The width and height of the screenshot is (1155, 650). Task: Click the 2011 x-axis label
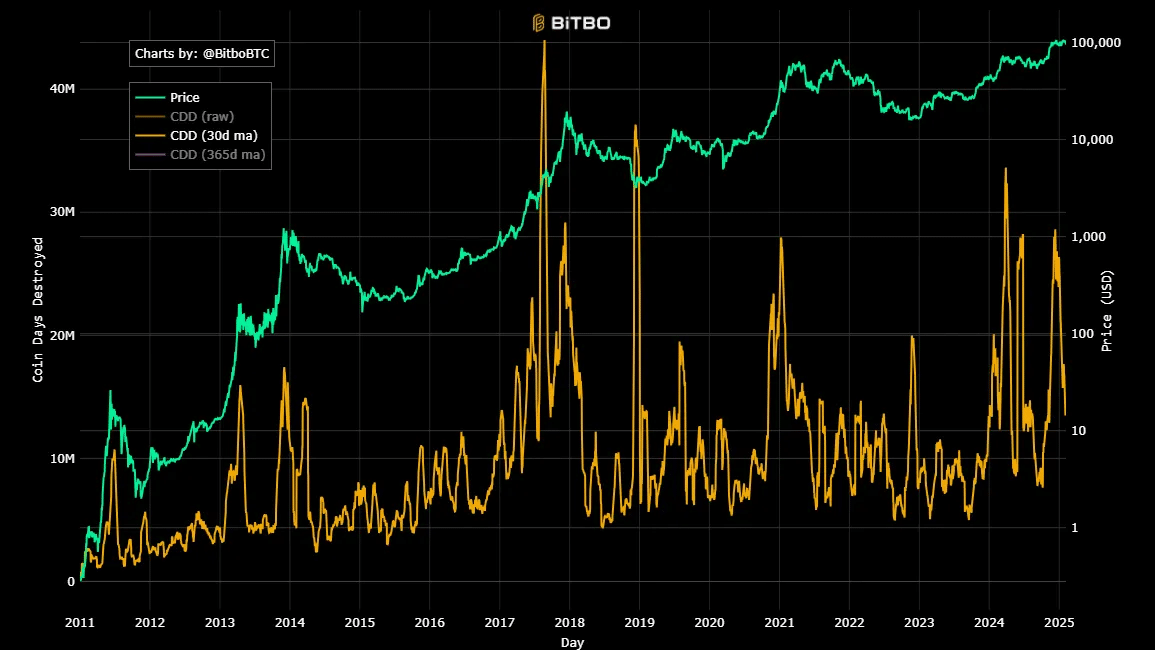click(x=80, y=623)
